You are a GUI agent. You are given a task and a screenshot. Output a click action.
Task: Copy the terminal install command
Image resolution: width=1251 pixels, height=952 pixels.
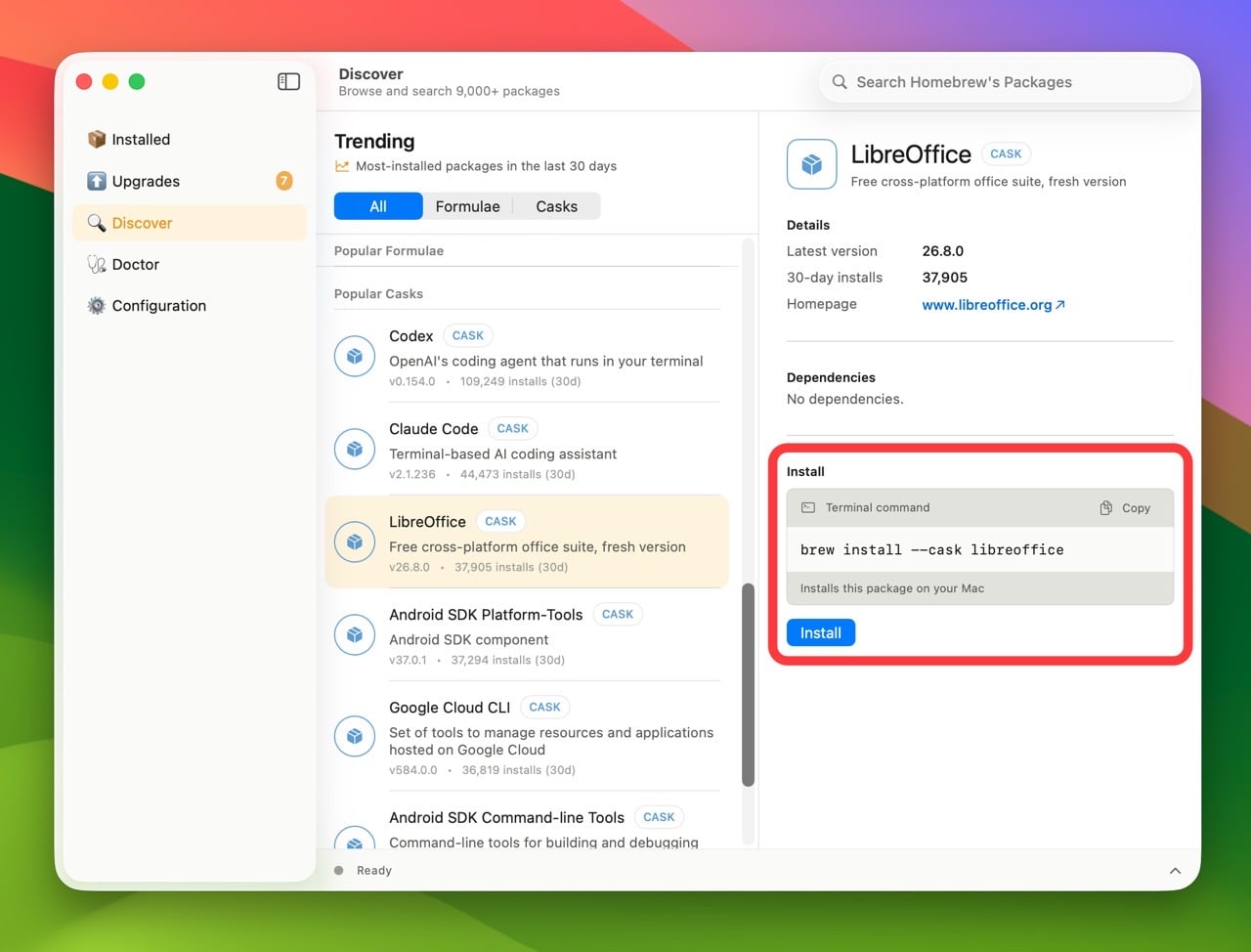coord(1125,508)
